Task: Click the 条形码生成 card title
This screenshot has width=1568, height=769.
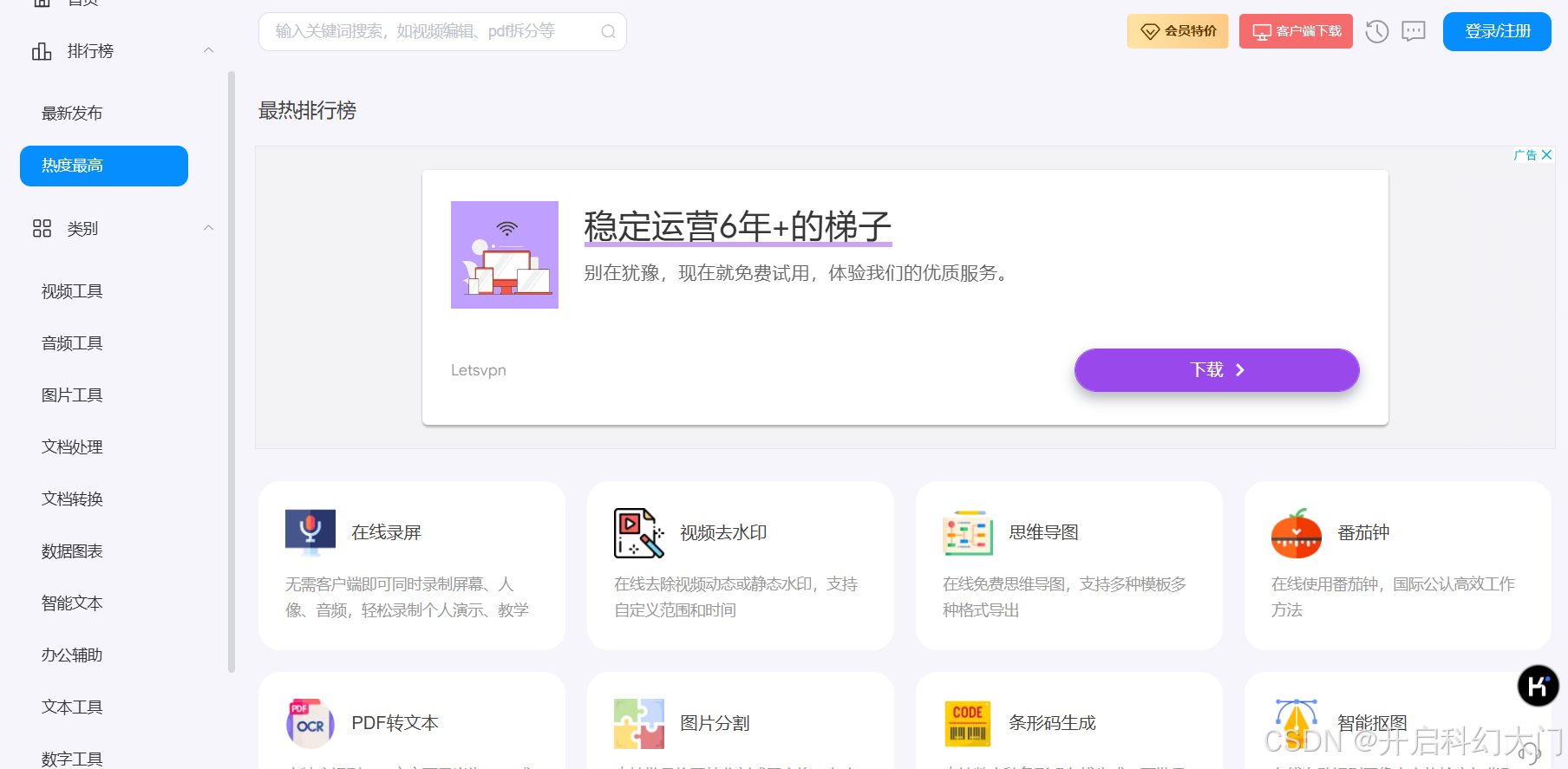Action: coord(1052,723)
